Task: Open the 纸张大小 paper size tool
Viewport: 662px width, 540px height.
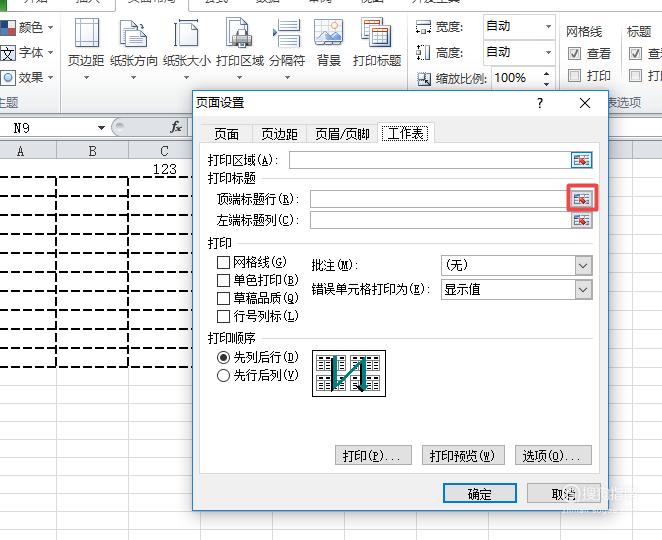Action: click(x=187, y=49)
